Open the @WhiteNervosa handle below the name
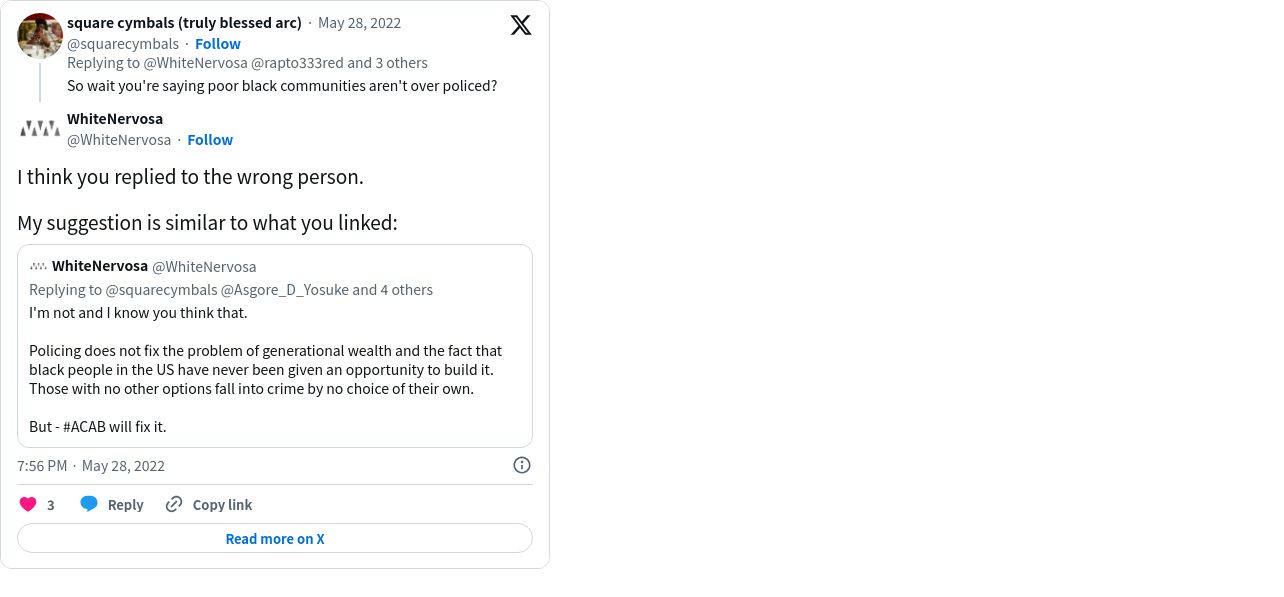 click(x=119, y=139)
